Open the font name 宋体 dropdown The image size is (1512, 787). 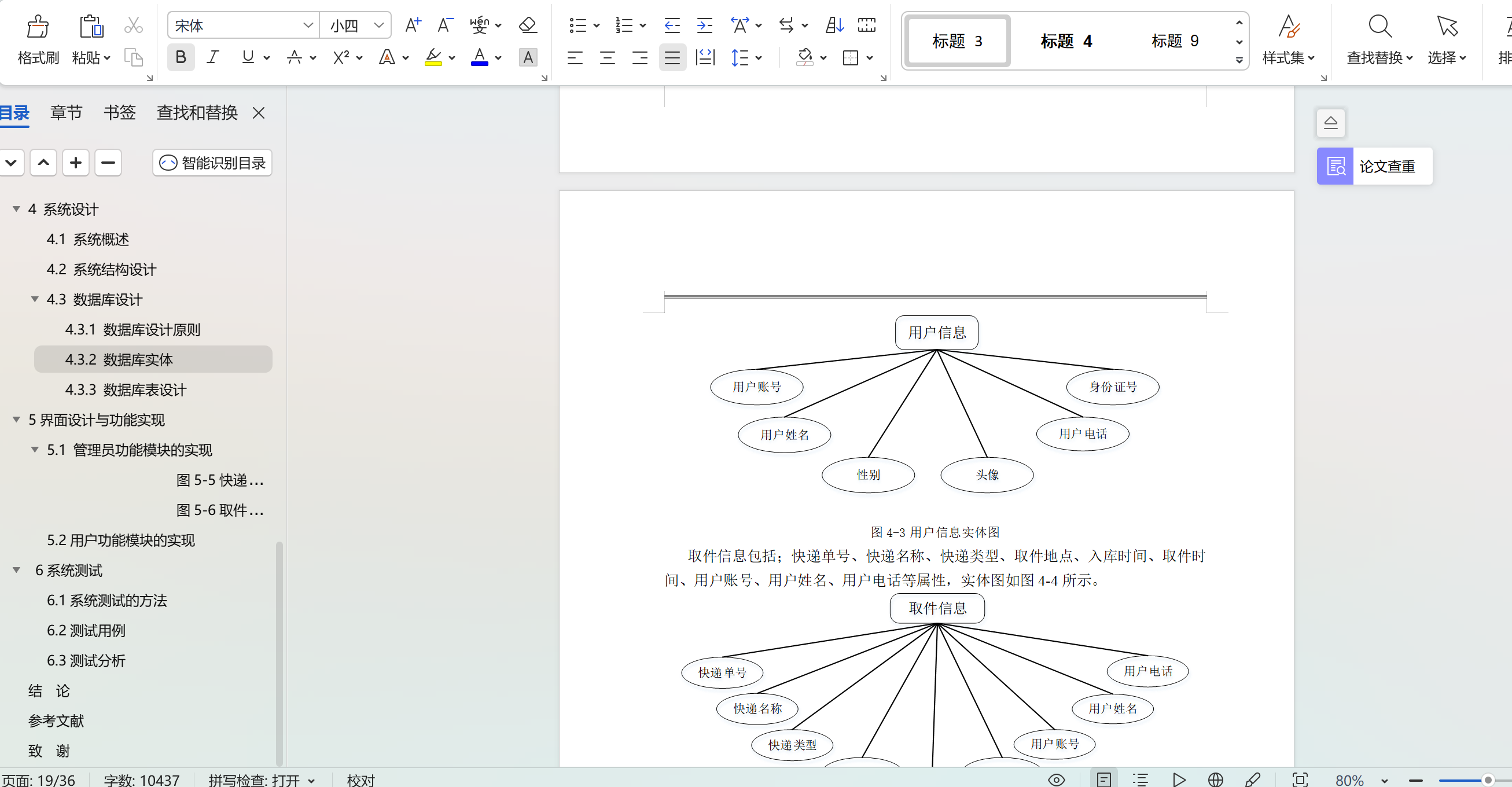(308, 25)
